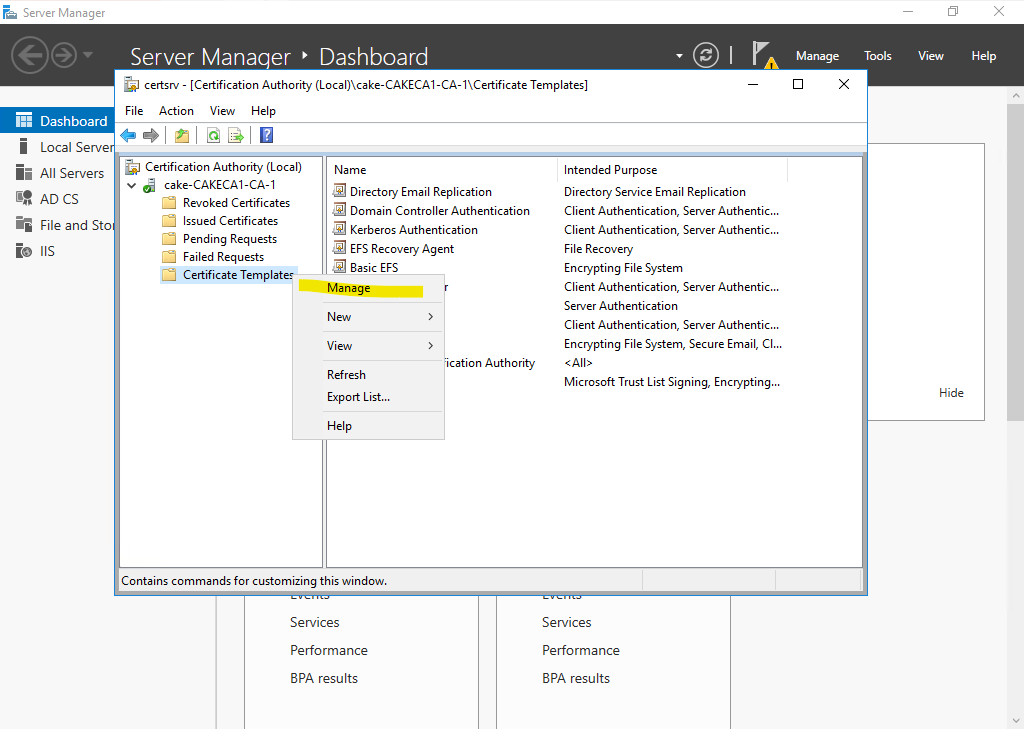Click EFS Recovery Agent template icon

point(339,248)
